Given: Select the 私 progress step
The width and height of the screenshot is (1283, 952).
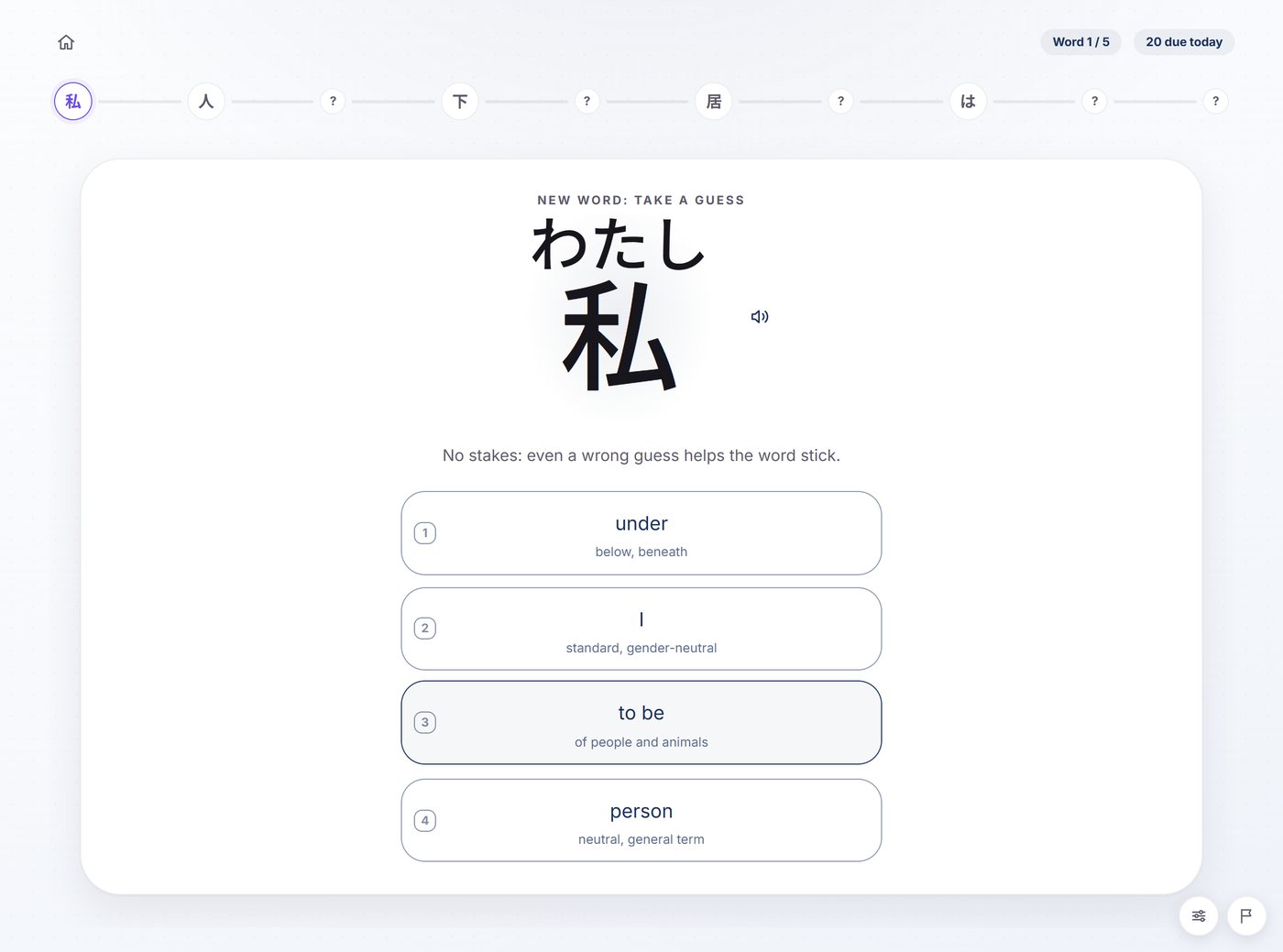Looking at the screenshot, I should (x=73, y=101).
